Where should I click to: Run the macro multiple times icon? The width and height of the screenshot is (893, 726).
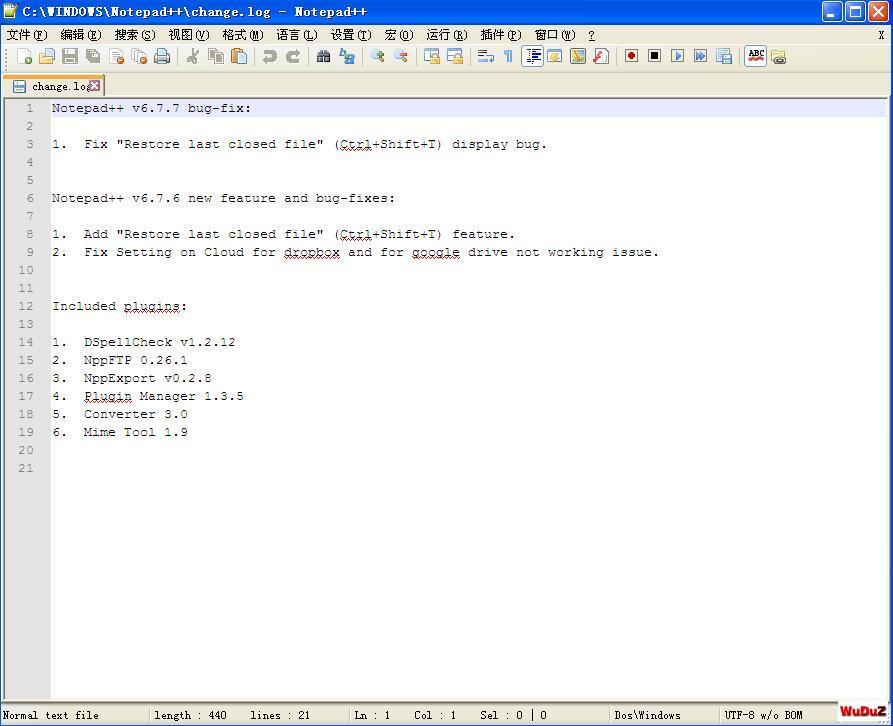(701, 56)
